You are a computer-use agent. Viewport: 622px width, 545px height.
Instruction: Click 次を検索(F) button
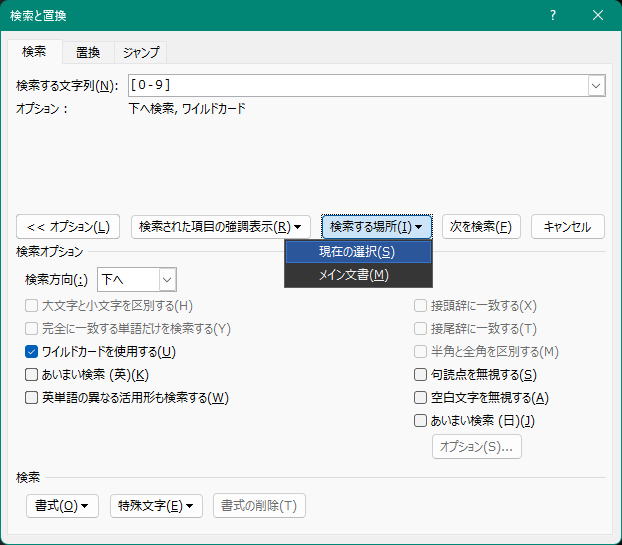[481, 227]
